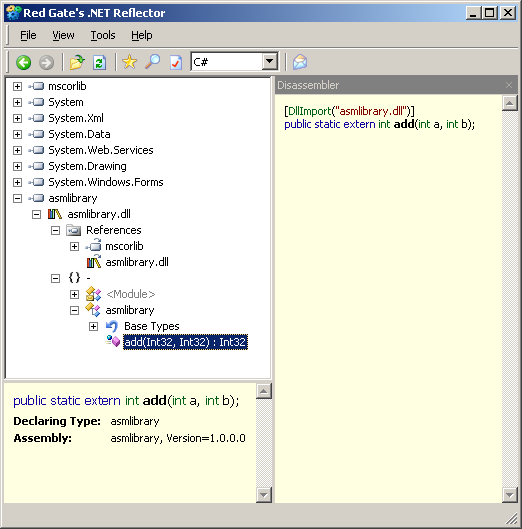Open the View menu
The height and width of the screenshot is (529, 522).
pyautogui.click(x=63, y=35)
